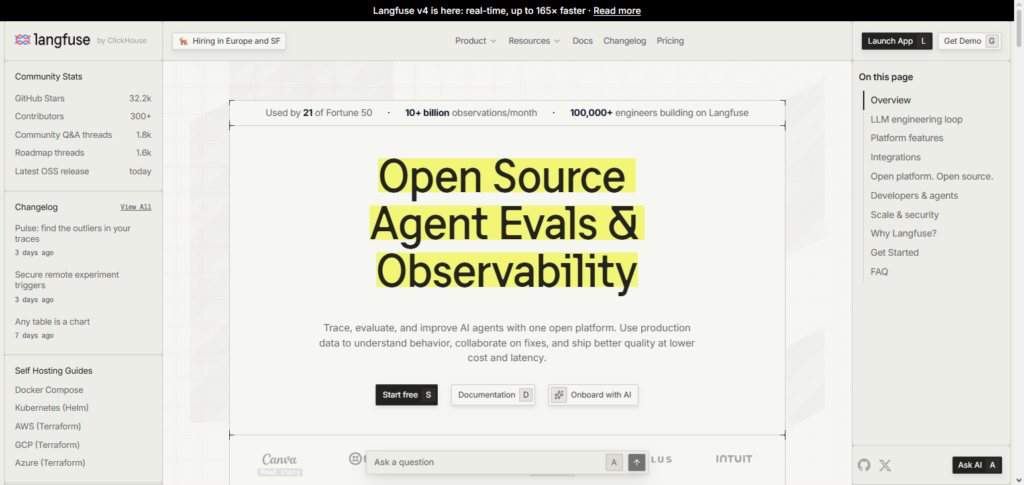Open Docker Compose self hosting guide

click(49, 390)
